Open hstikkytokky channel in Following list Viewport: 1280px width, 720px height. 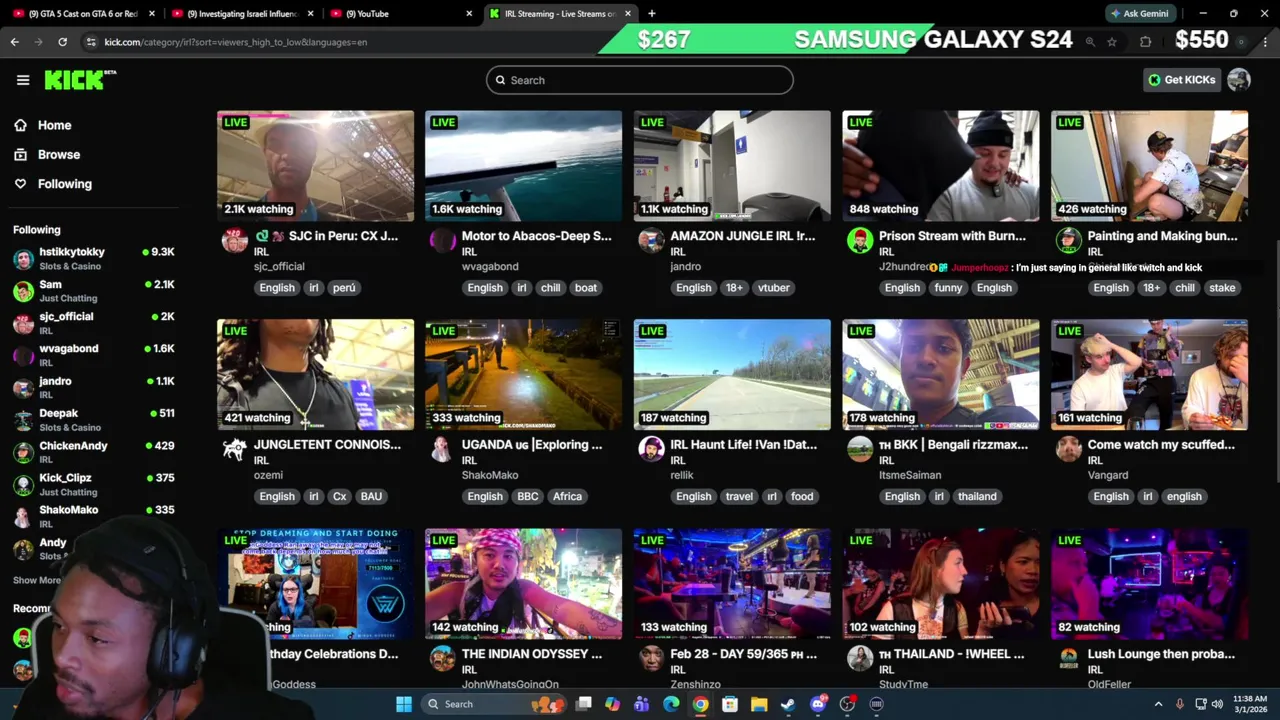pos(94,258)
